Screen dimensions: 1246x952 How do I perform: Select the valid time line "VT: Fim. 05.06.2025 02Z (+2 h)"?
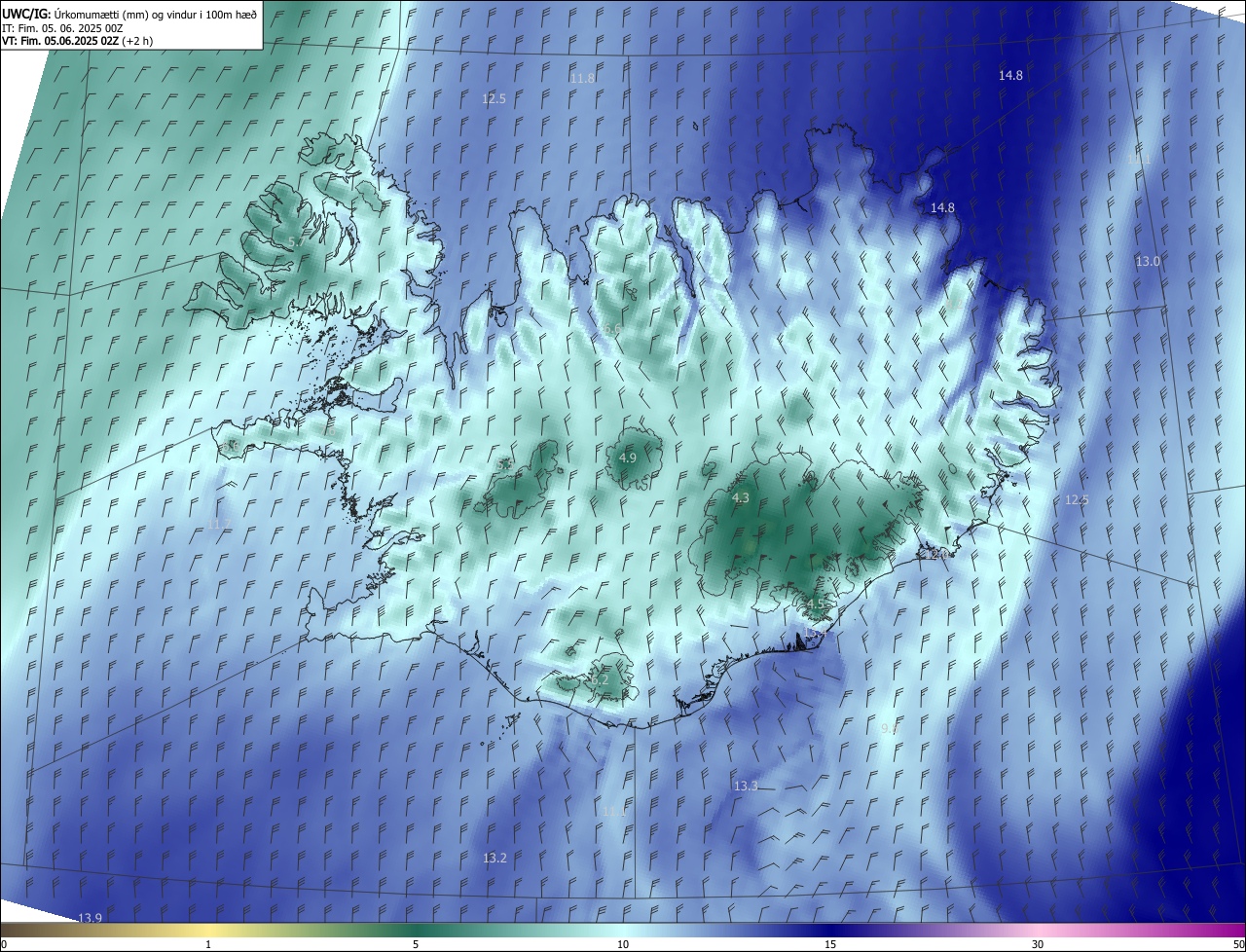[77, 41]
